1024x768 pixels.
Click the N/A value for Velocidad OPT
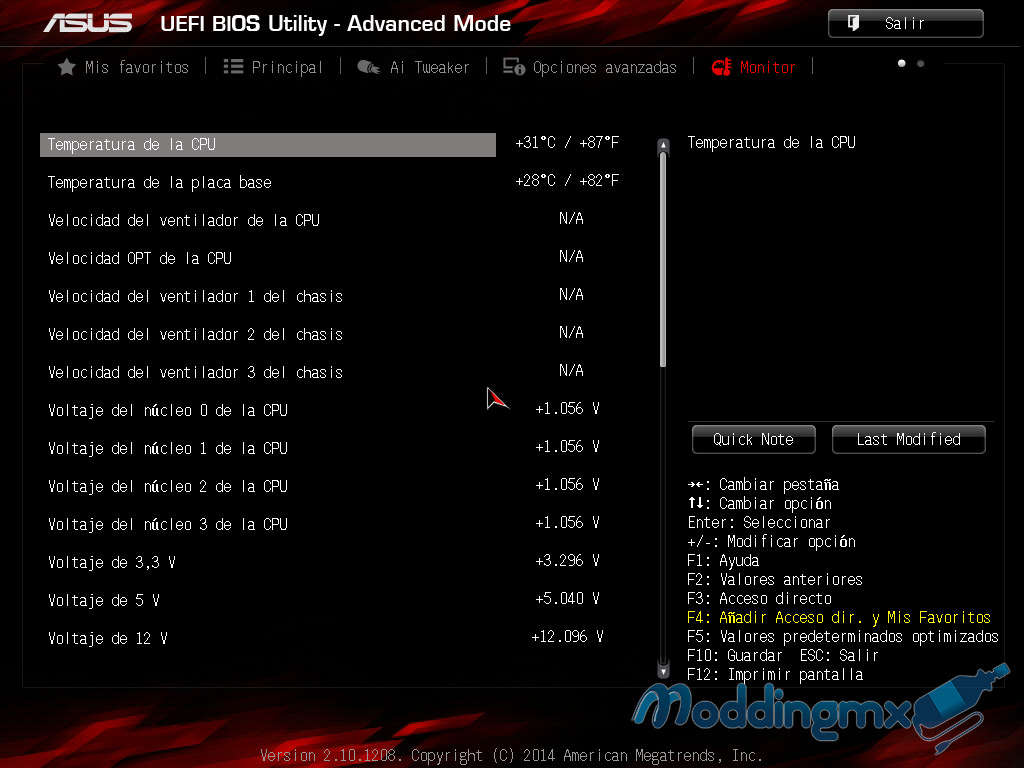pos(571,256)
